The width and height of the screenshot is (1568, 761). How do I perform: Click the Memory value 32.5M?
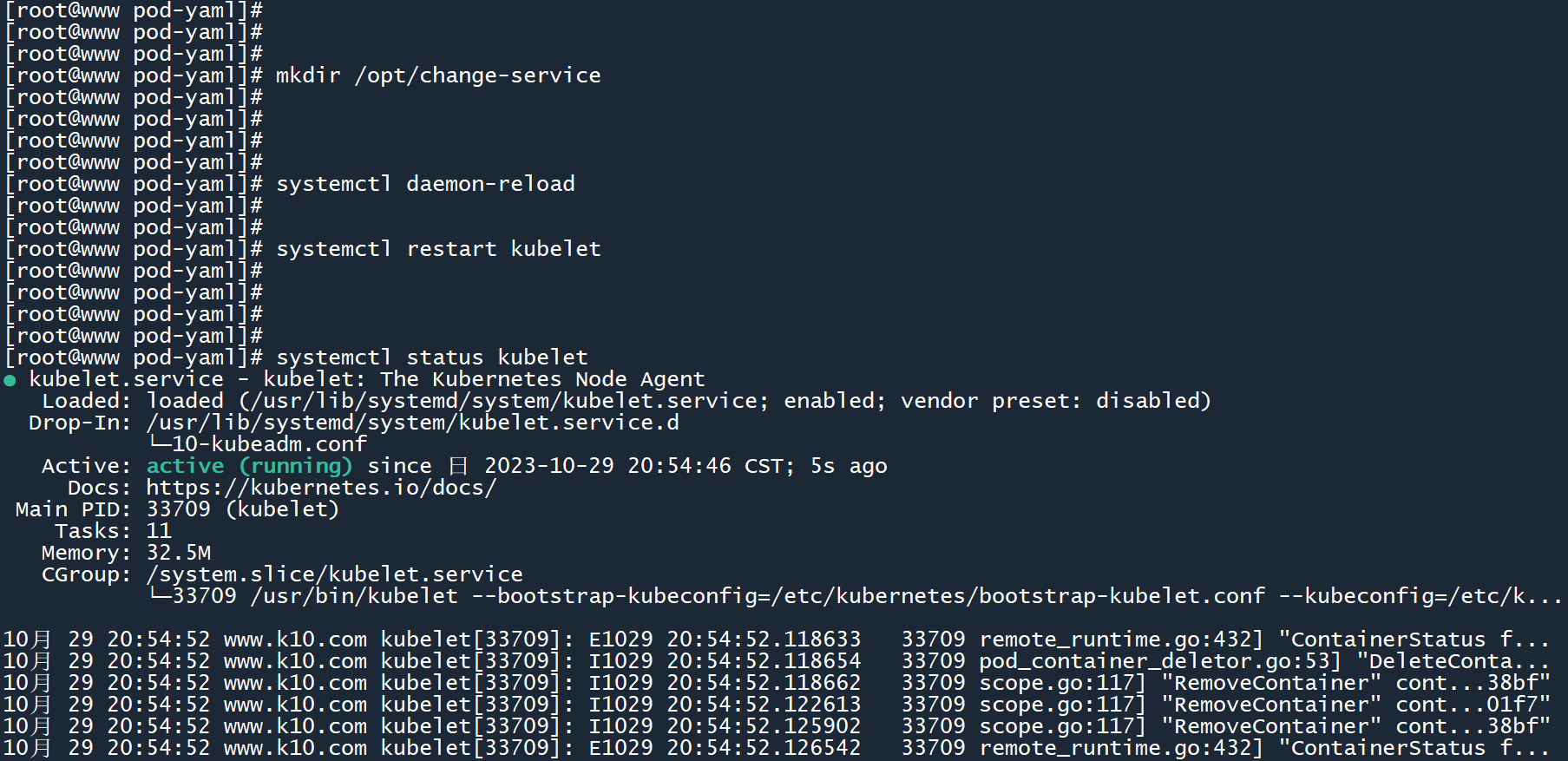point(178,553)
